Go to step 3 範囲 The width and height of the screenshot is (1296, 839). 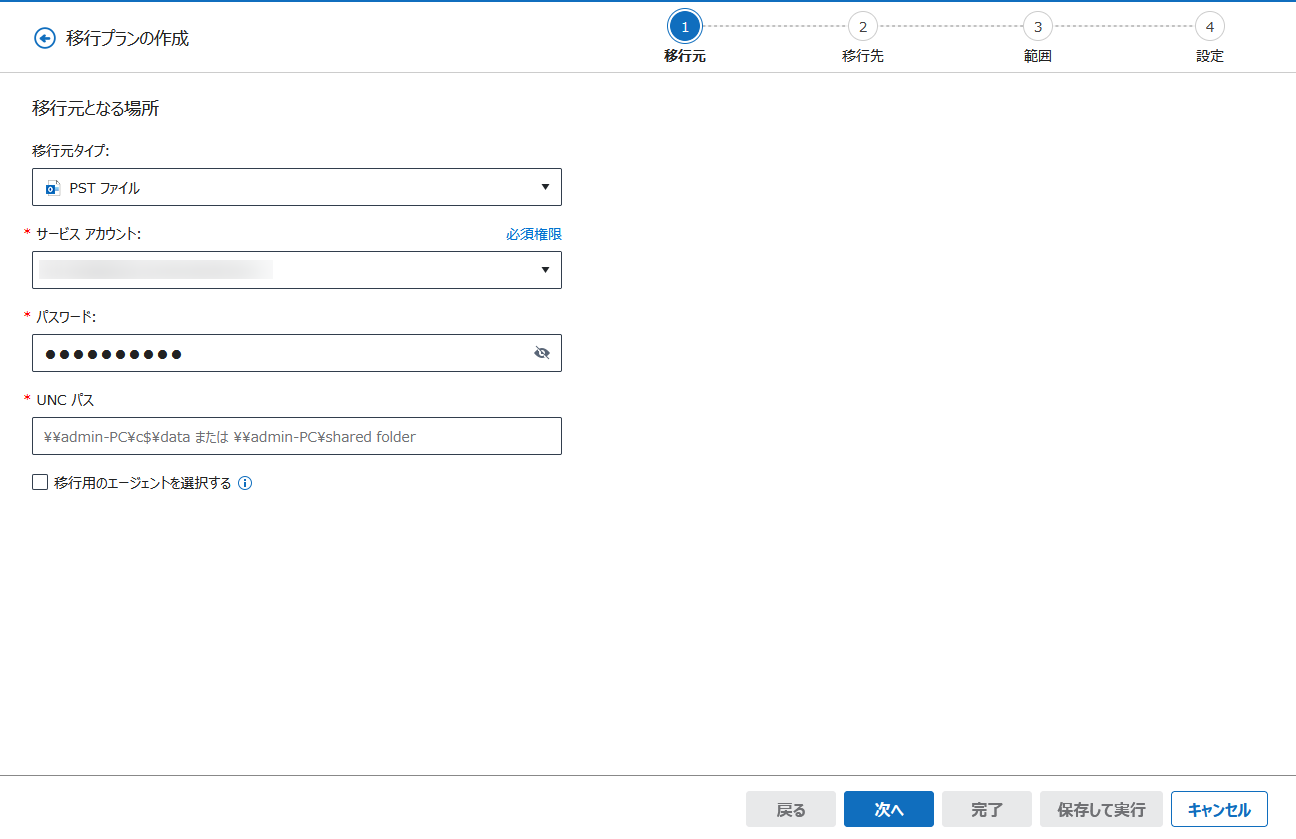pos(1038,26)
